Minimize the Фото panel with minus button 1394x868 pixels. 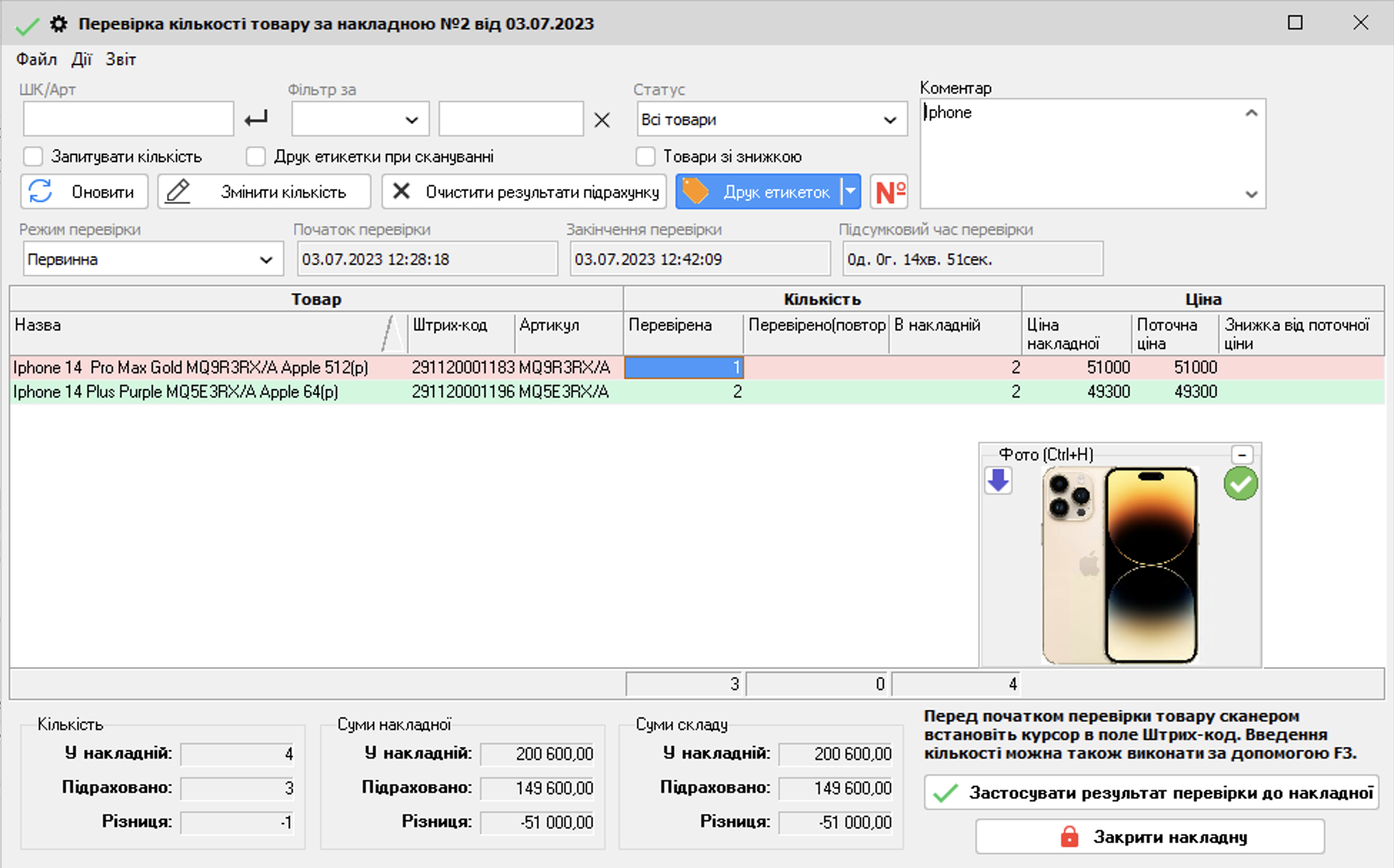1242,455
